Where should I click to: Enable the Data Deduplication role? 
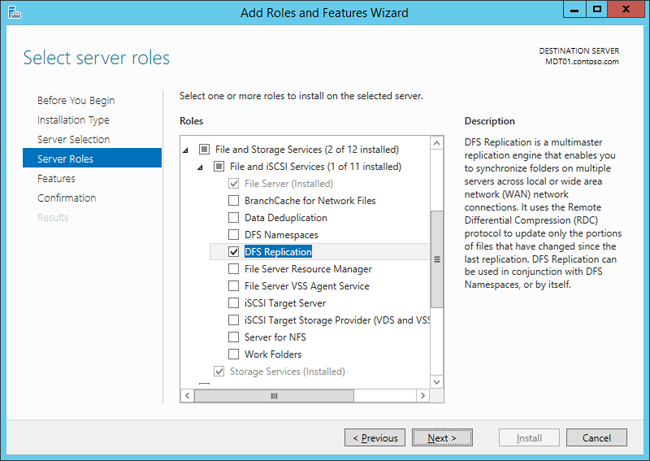[x=234, y=218]
